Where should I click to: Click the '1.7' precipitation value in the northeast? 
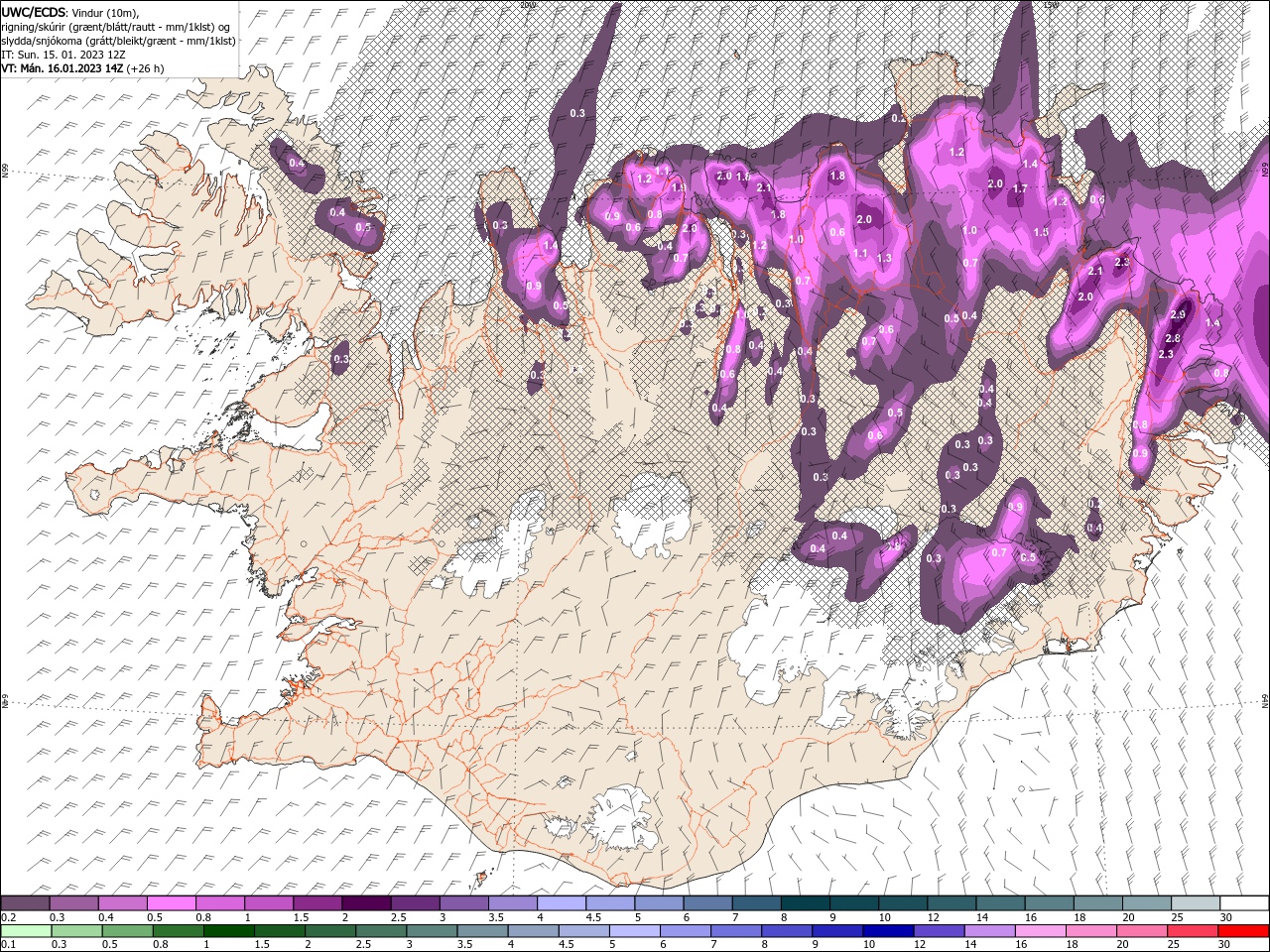(x=1020, y=188)
